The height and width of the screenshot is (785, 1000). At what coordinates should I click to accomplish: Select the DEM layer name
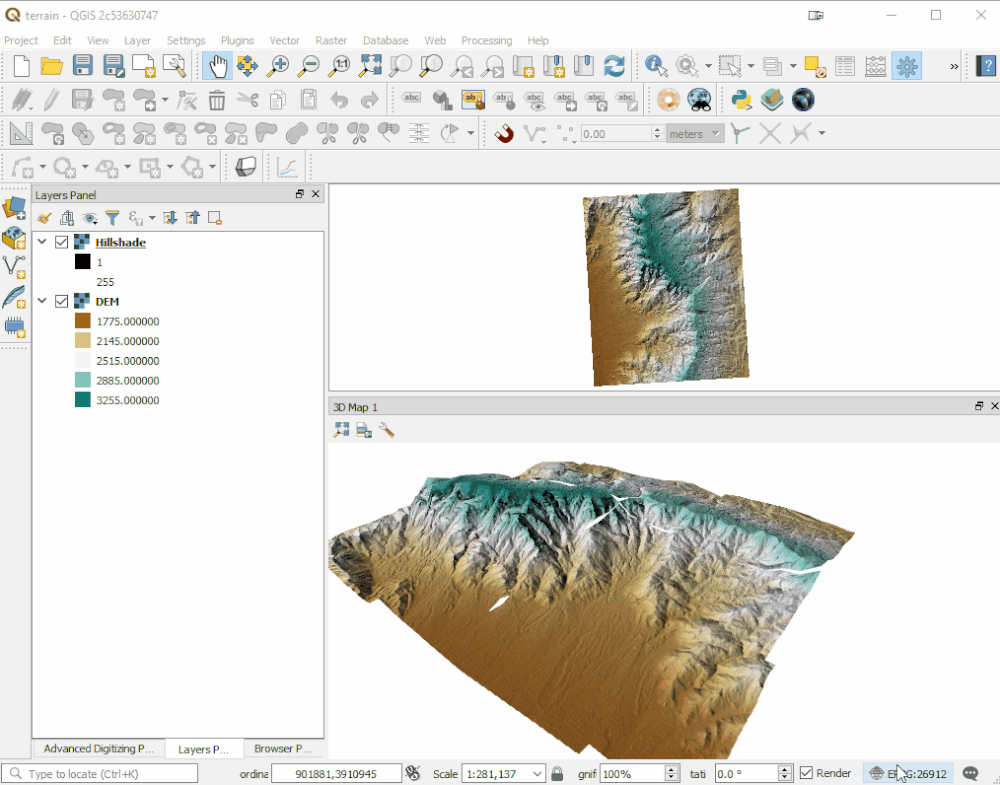(107, 302)
